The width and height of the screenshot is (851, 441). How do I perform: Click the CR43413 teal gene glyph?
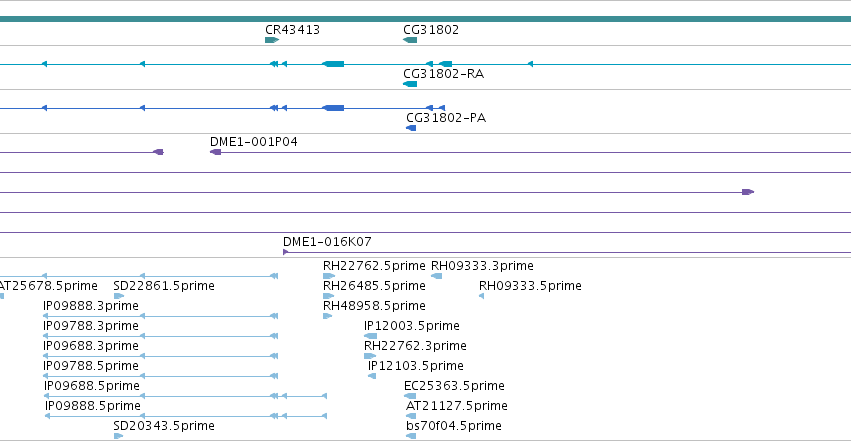click(272, 40)
